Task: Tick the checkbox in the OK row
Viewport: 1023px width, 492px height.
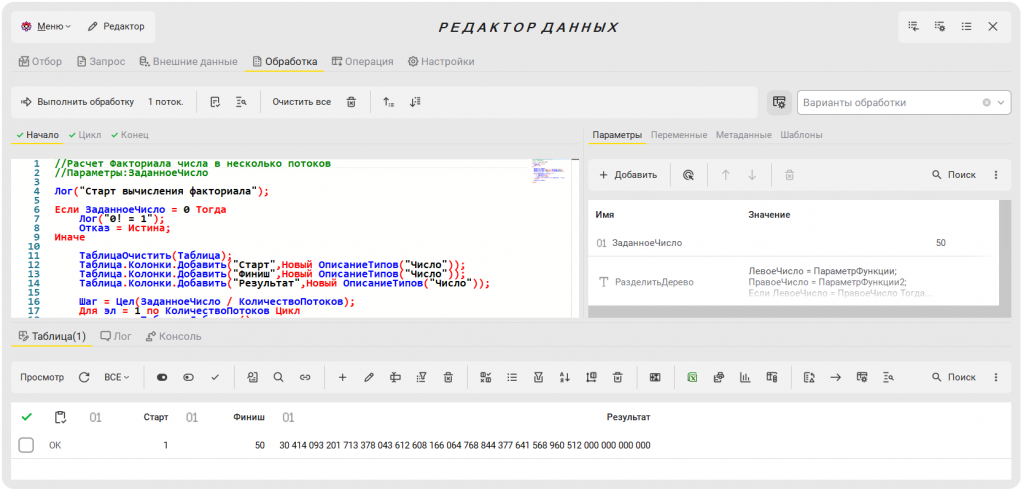Action: pos(26,445)
